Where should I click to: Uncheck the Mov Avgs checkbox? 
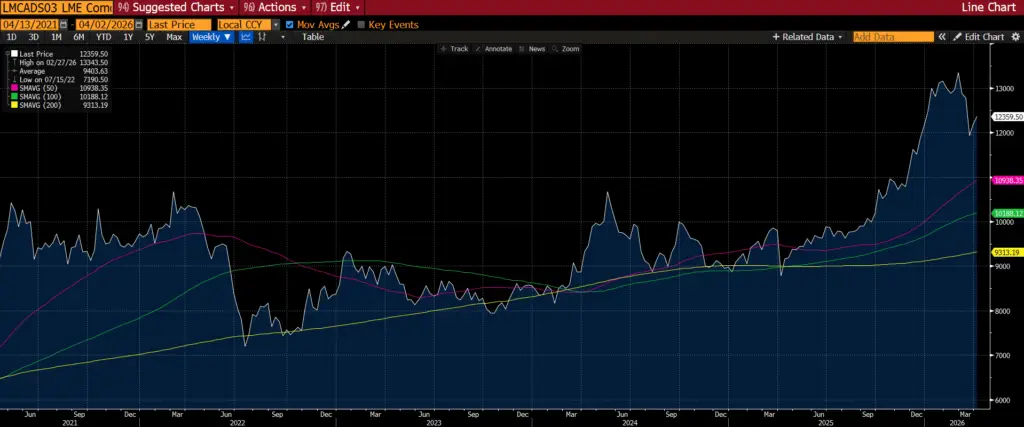pos(290,25)
